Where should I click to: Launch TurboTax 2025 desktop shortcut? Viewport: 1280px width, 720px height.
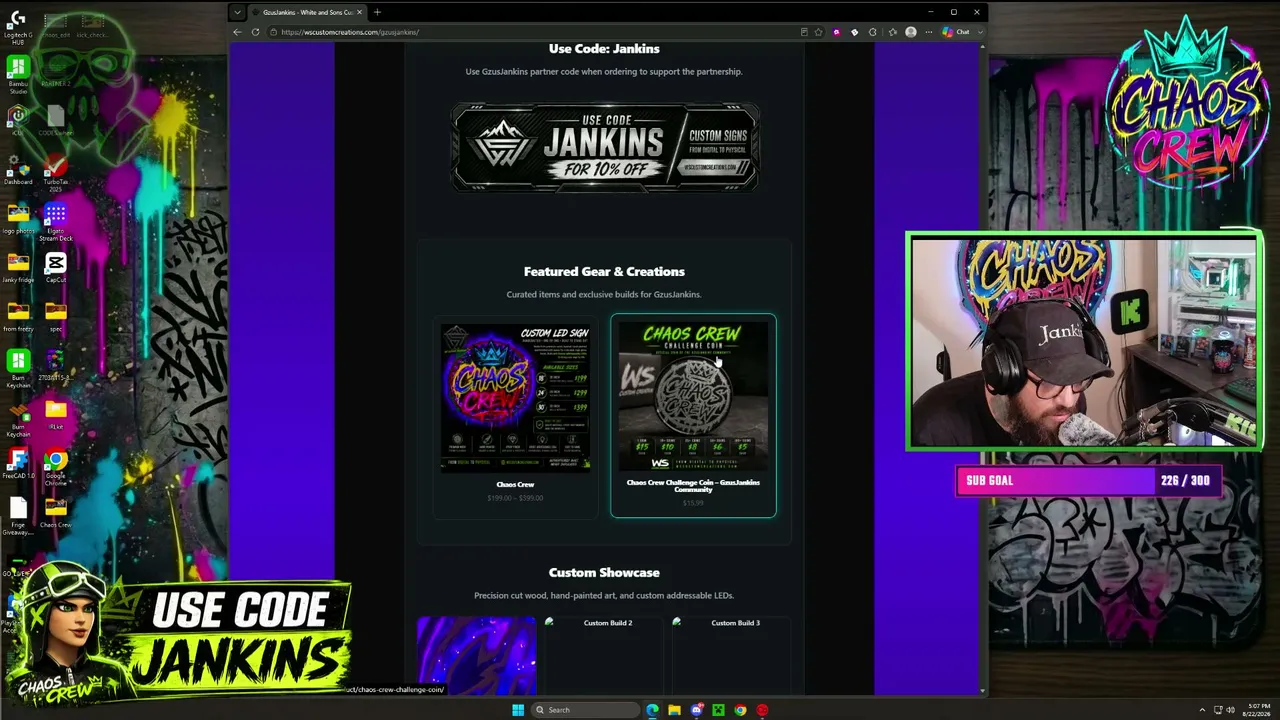[x=55, y=173]
